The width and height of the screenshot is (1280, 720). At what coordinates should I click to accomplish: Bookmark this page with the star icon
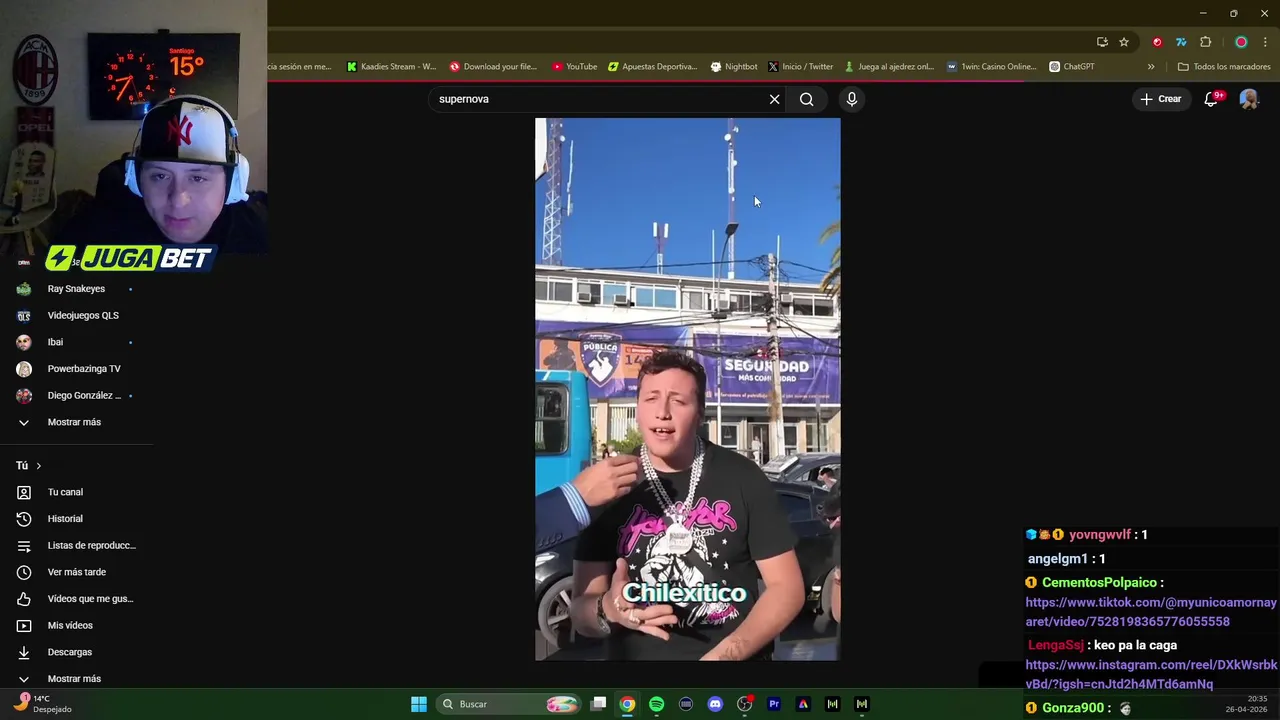point(1124,42)
